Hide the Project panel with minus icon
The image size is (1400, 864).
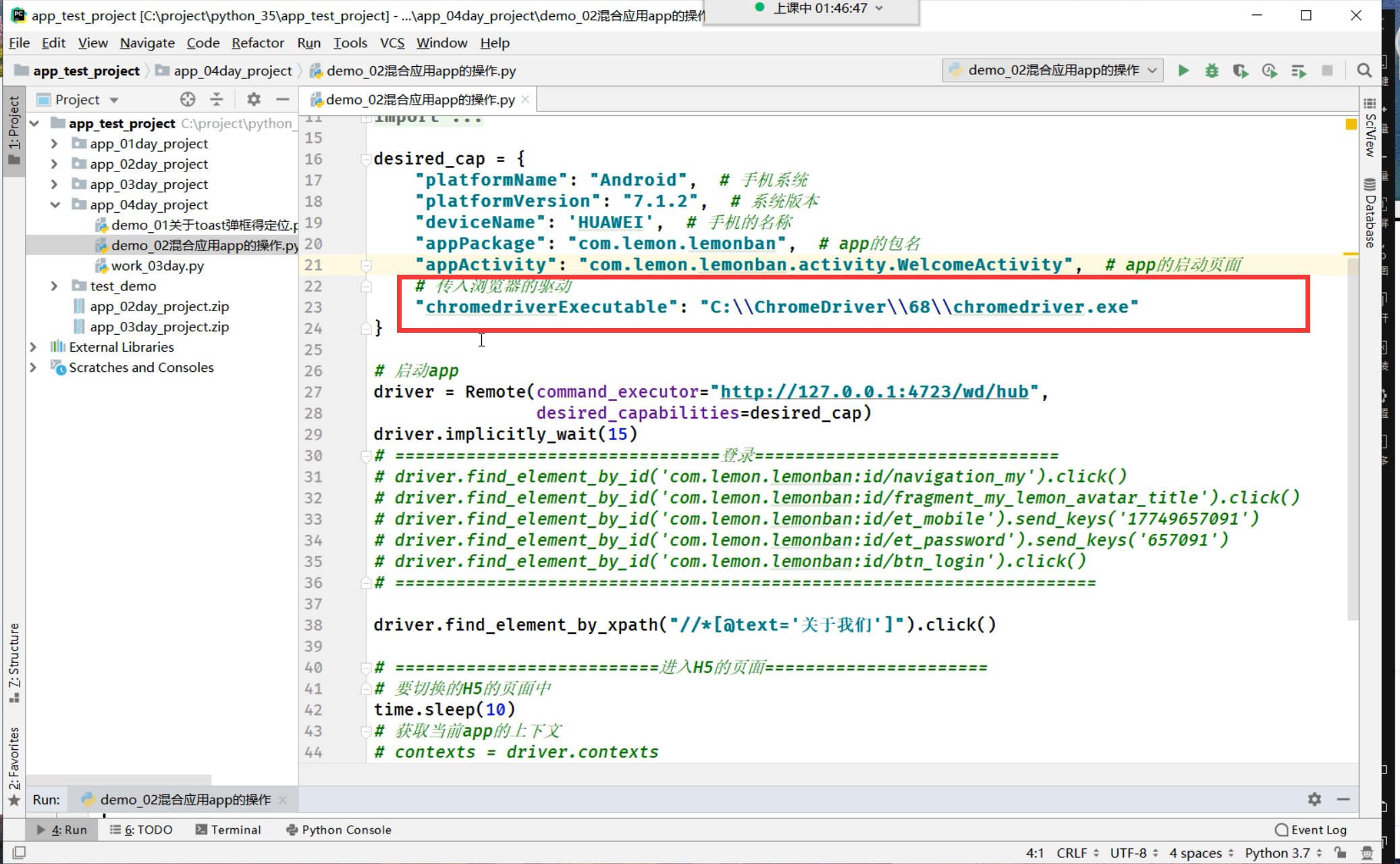tap(282, 99)
